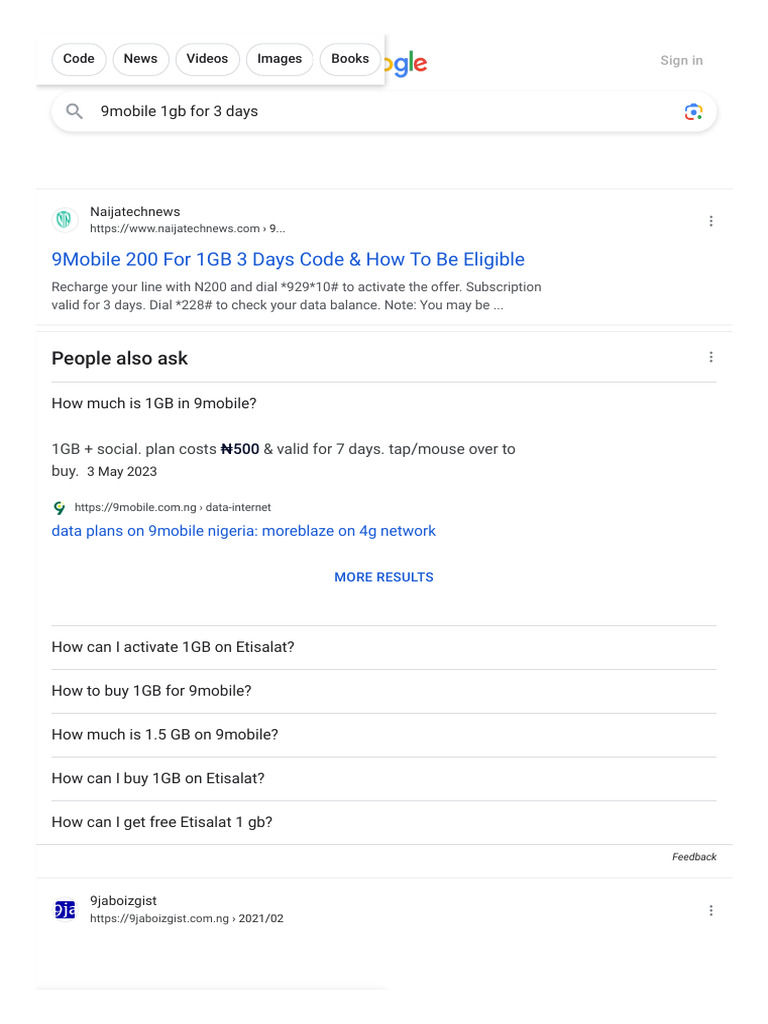Click the MORE RESULTS link
768x1024 pixels.
[x=384, y=577]
